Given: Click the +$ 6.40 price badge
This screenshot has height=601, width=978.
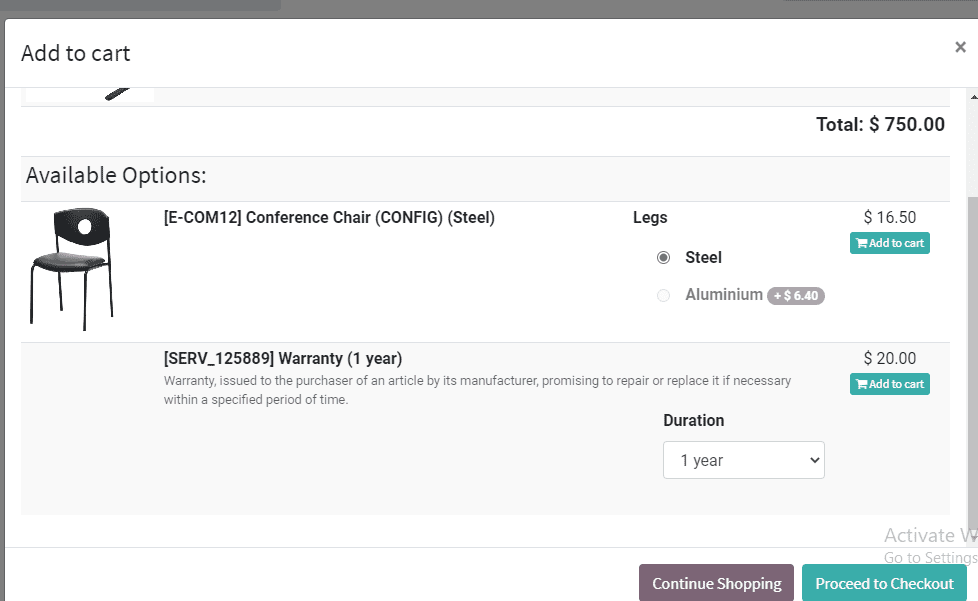Looking at the screenshot, I should pyautogui.click(x=796, y=296).
